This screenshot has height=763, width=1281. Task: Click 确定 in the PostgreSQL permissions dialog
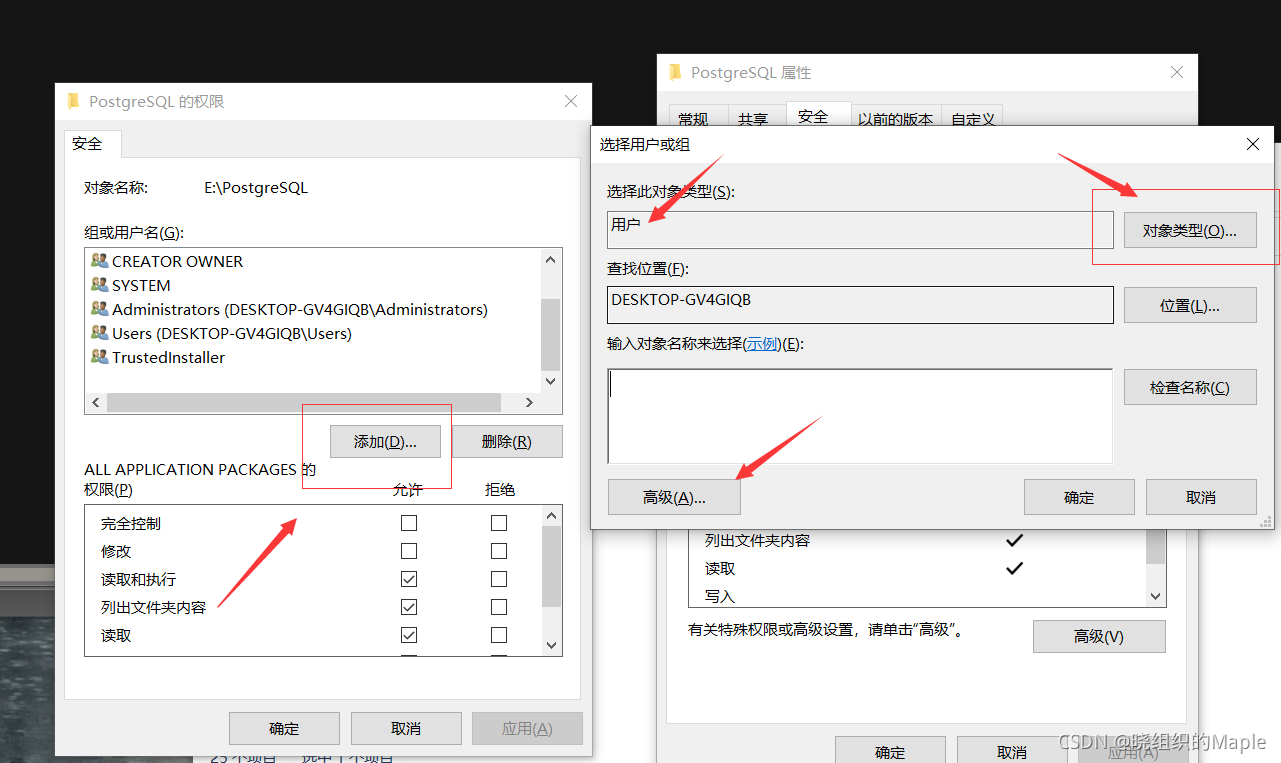coord(284,728)
